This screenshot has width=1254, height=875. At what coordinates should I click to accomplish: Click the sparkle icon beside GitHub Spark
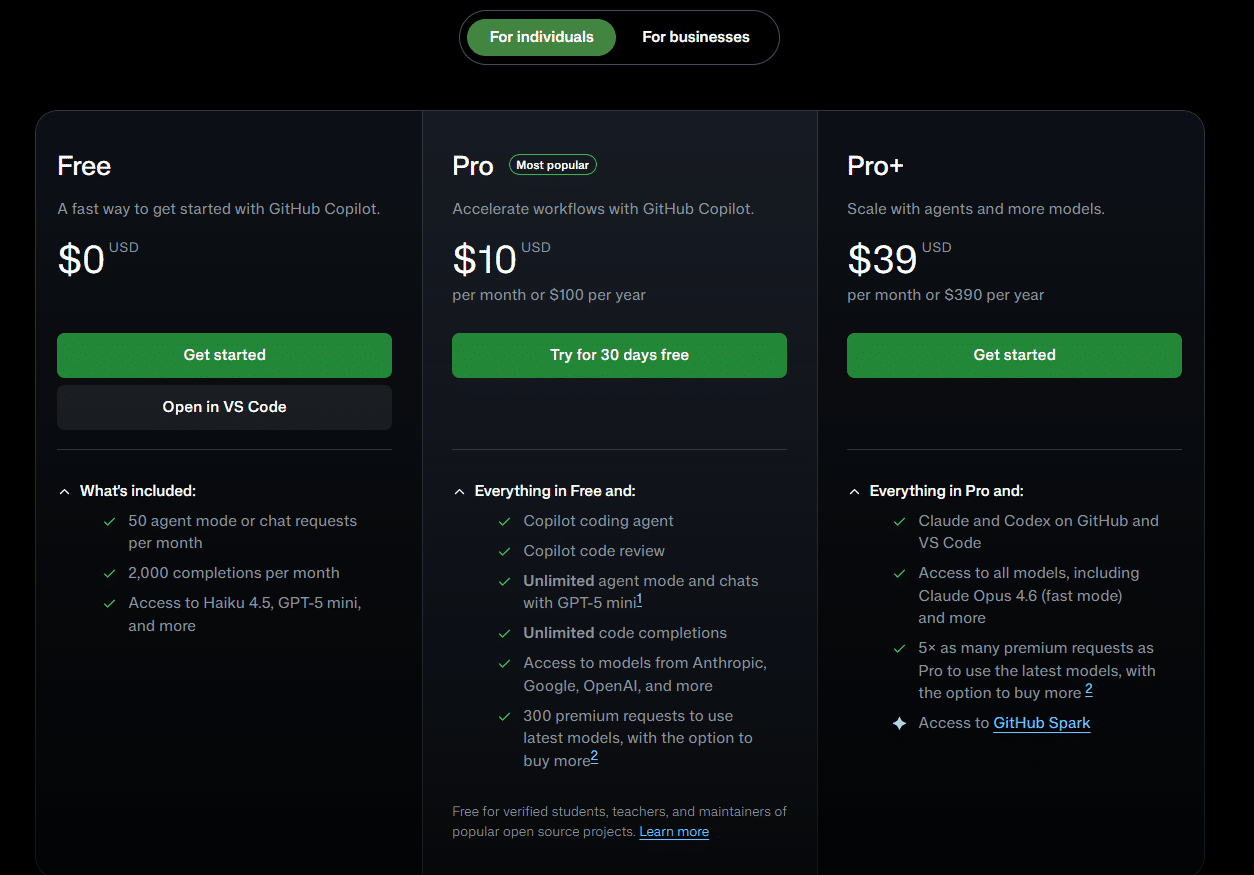(899, 722)
